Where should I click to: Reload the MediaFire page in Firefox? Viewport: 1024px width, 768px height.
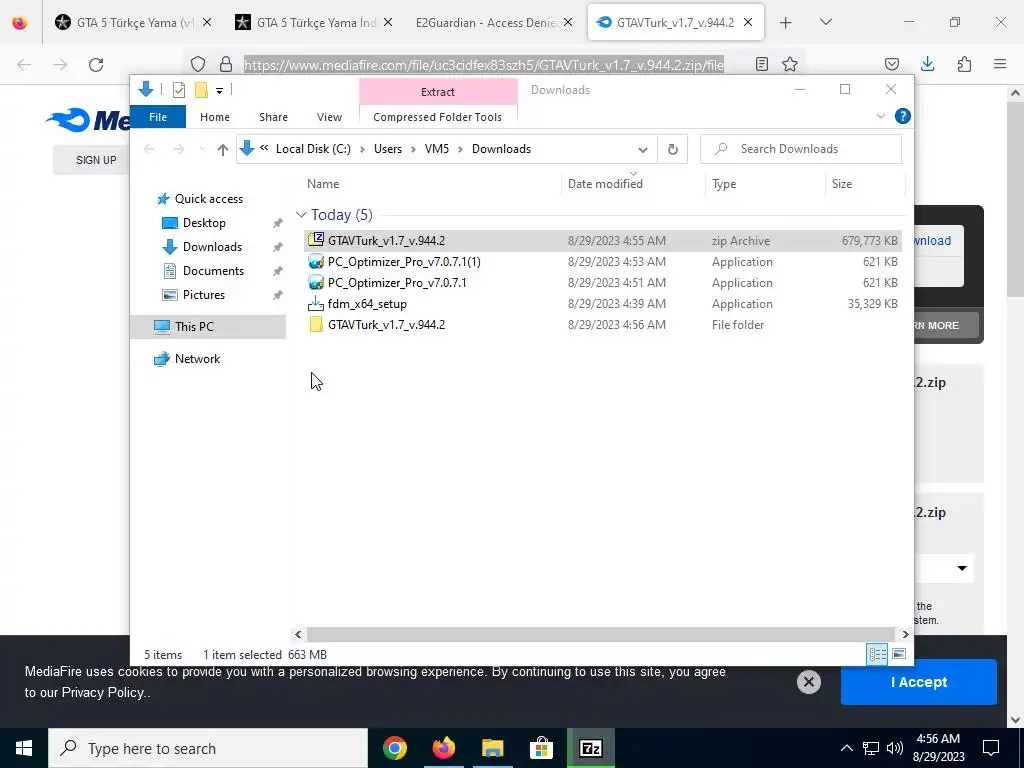(96, 65)
